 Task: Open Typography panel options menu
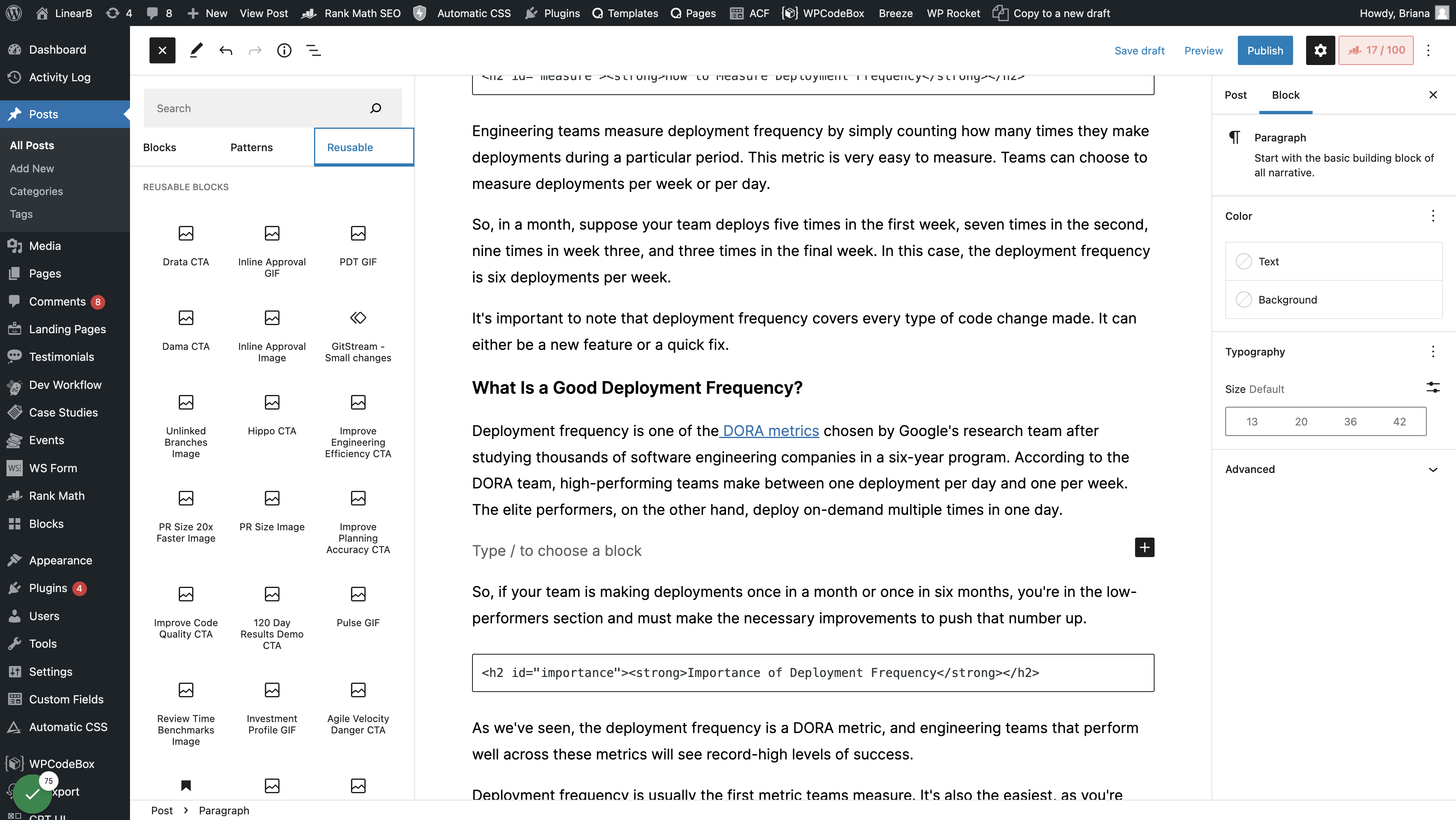pyautogui.click(x=1433, y=352)
